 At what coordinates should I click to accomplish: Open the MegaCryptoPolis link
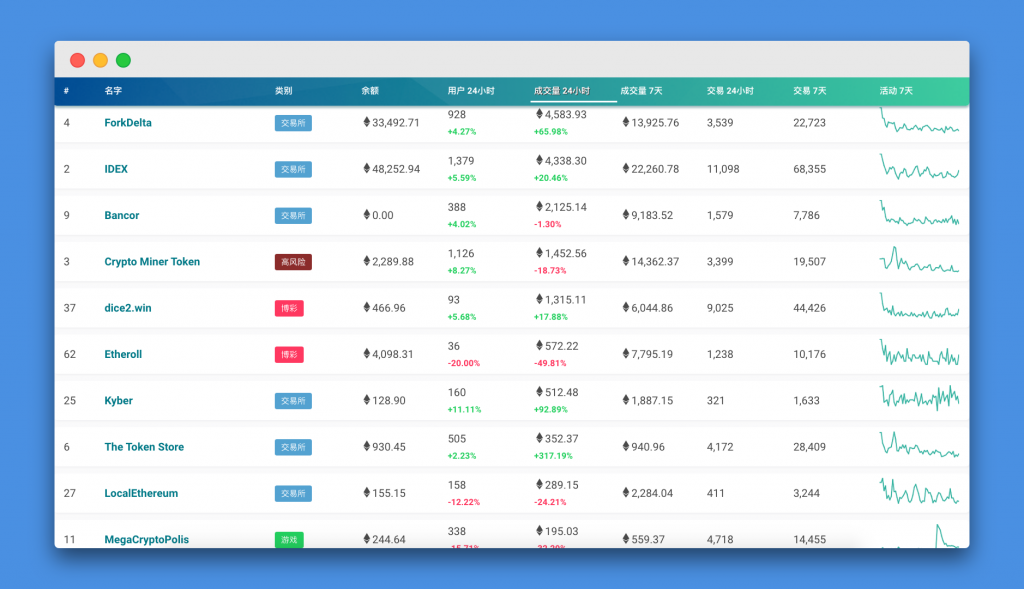pos(146,540)
